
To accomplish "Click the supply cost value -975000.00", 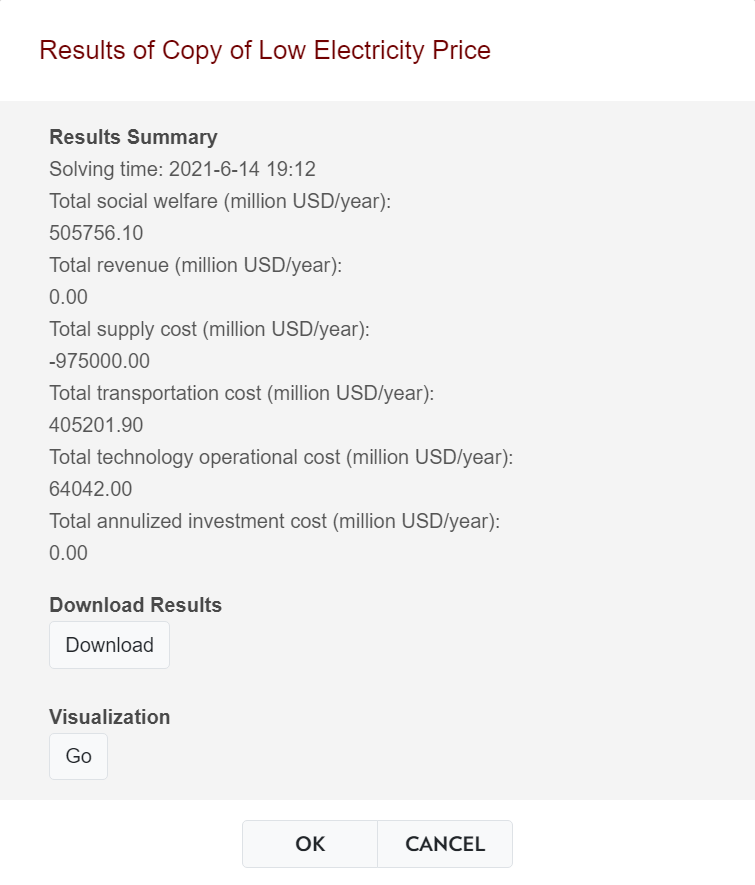I will point(99,361).
